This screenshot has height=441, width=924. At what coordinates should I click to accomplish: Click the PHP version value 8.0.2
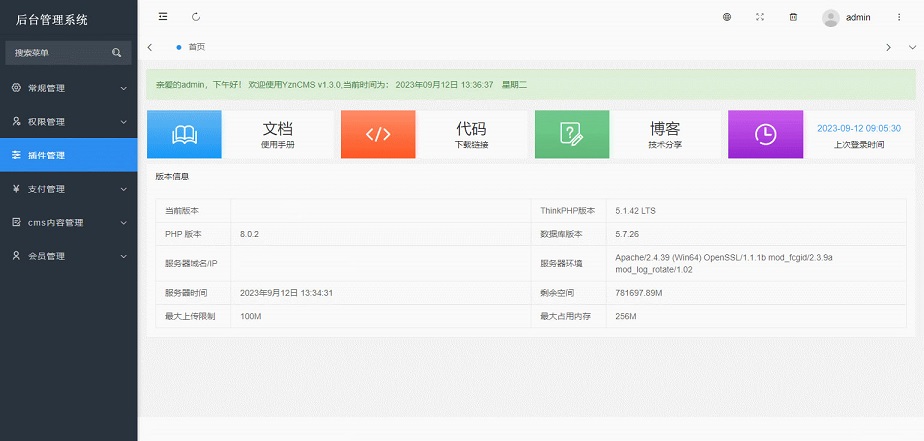pyautogui.click(x=249, y=234)
